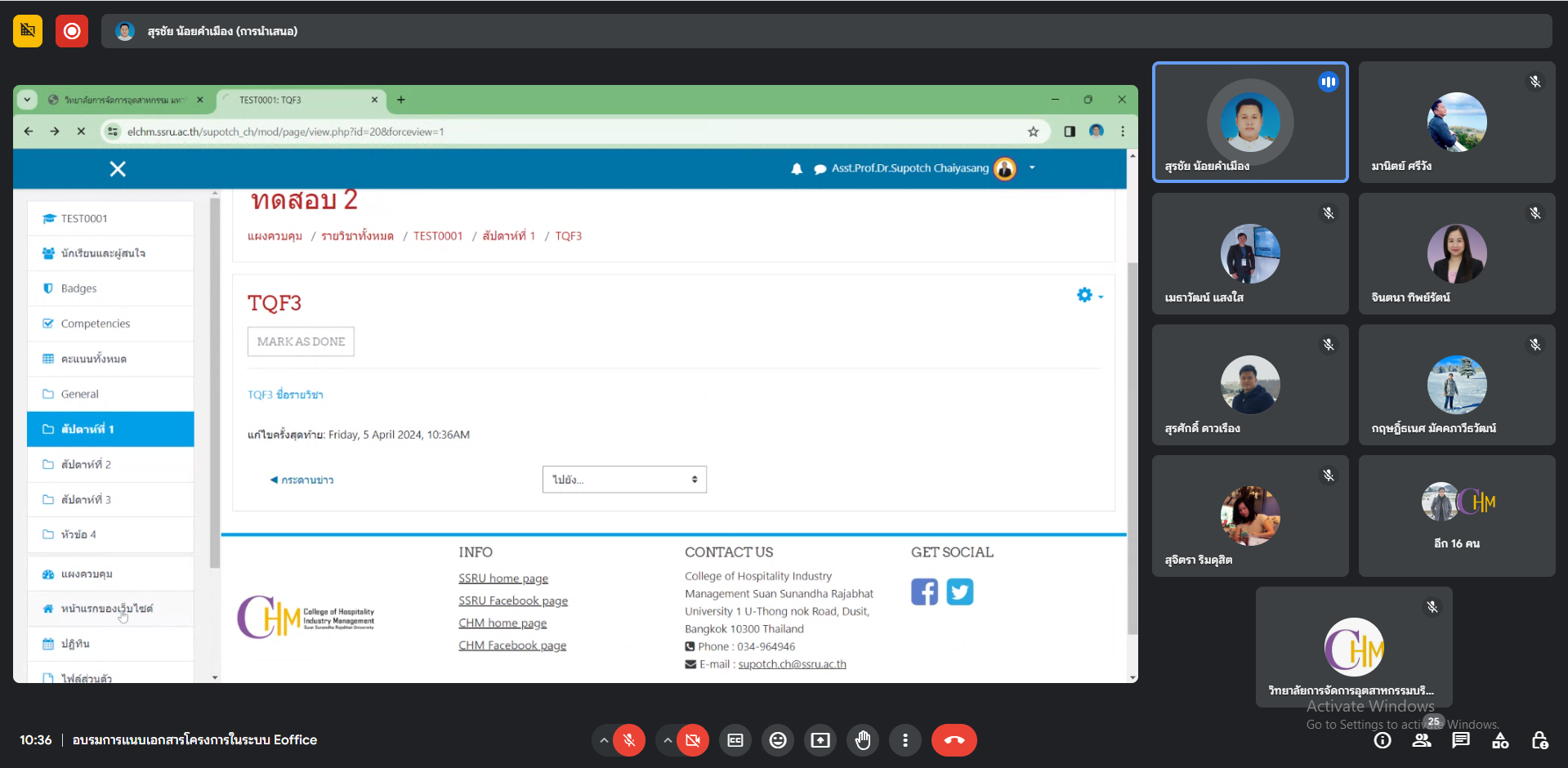Turn on the camera
The image size is (1568, 768).
pyautogui.click(x=693, y=740)
